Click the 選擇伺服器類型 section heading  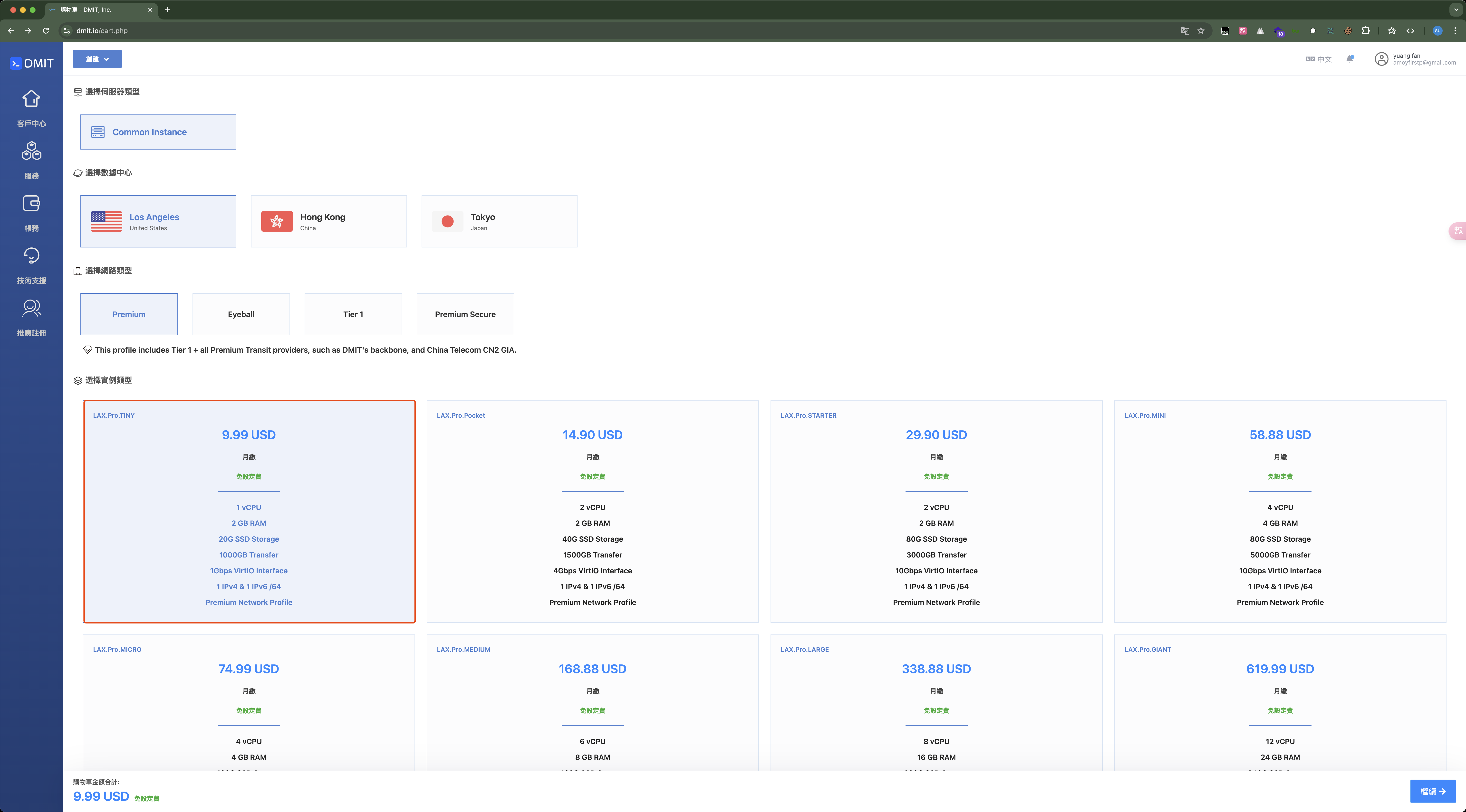pos(112,92)
